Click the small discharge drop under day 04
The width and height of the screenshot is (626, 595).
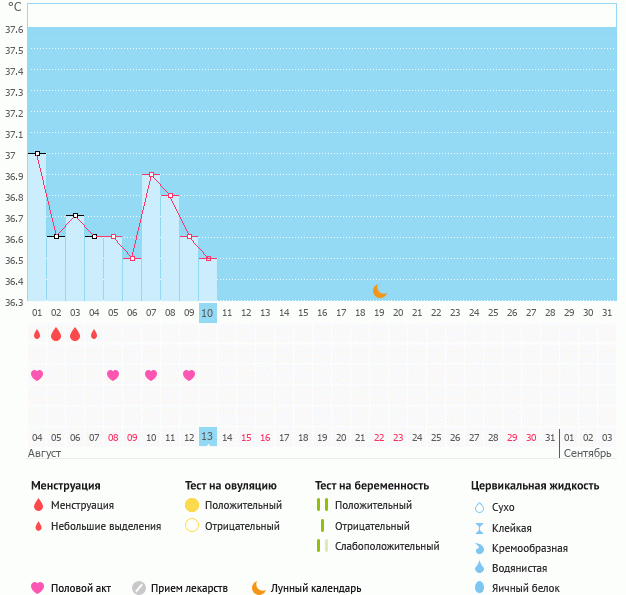coord(94,334)
